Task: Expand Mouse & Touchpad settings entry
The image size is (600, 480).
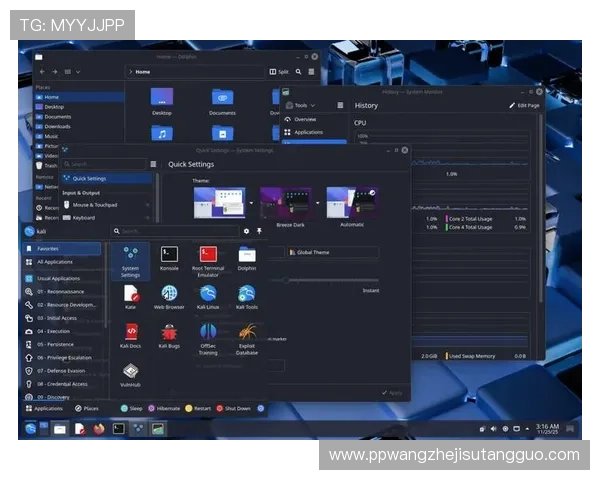Action: pyautogui.click(x=147, y=205)
